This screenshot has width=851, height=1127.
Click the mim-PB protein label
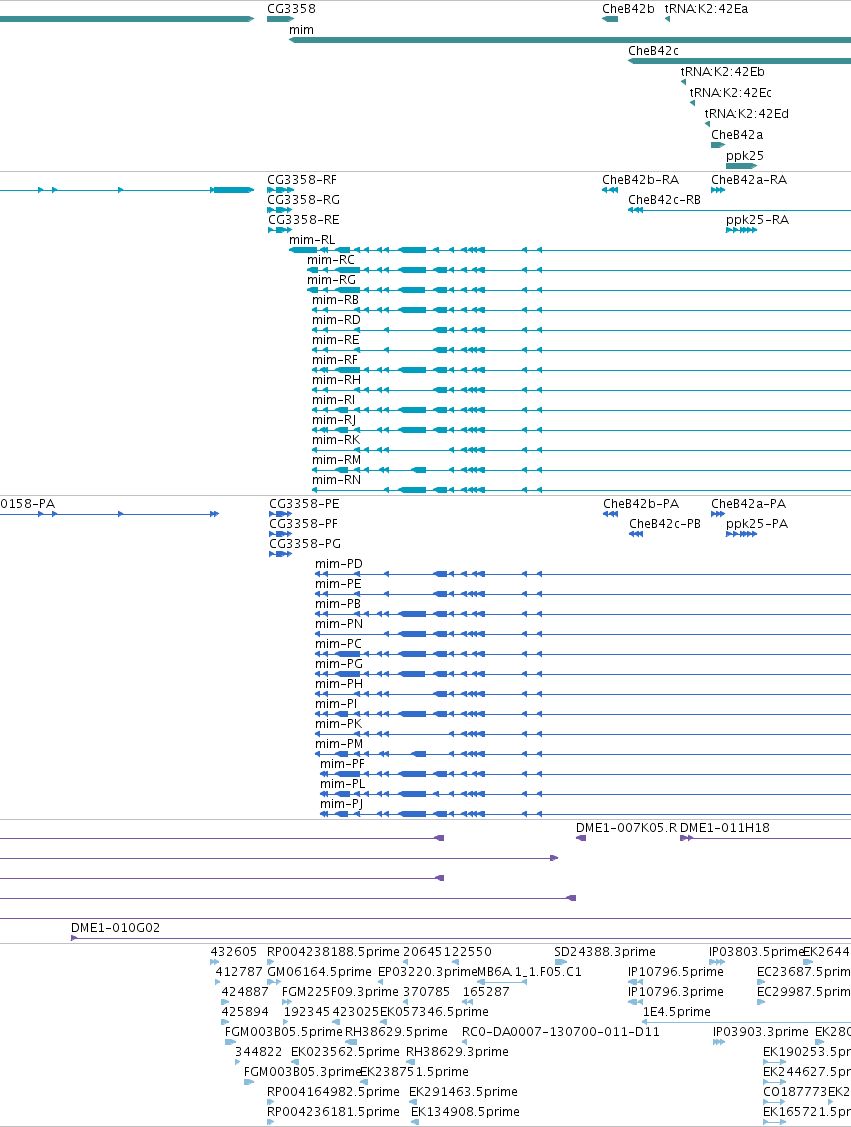338,604
